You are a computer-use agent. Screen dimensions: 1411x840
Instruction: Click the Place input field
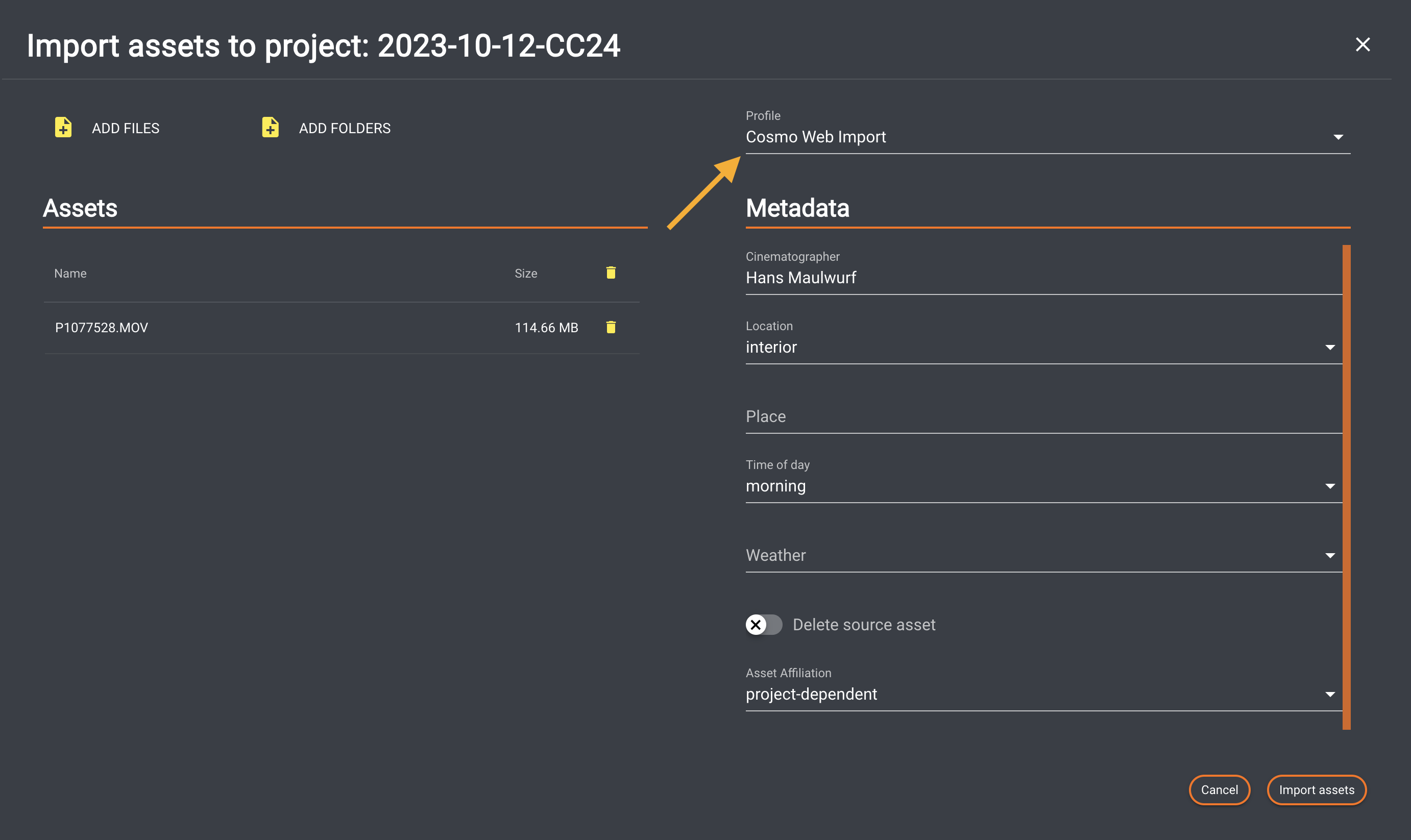pos(1043,416)
